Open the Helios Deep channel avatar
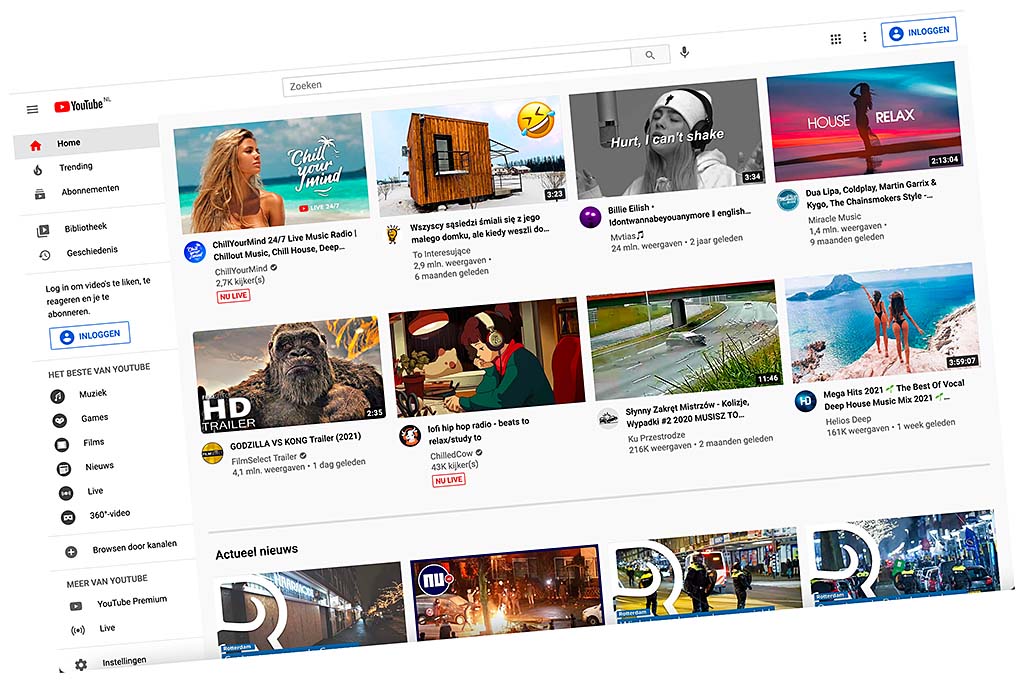The width and height of the screenshot is (1024, 683). pyautogui.click(x=806, y=401)
